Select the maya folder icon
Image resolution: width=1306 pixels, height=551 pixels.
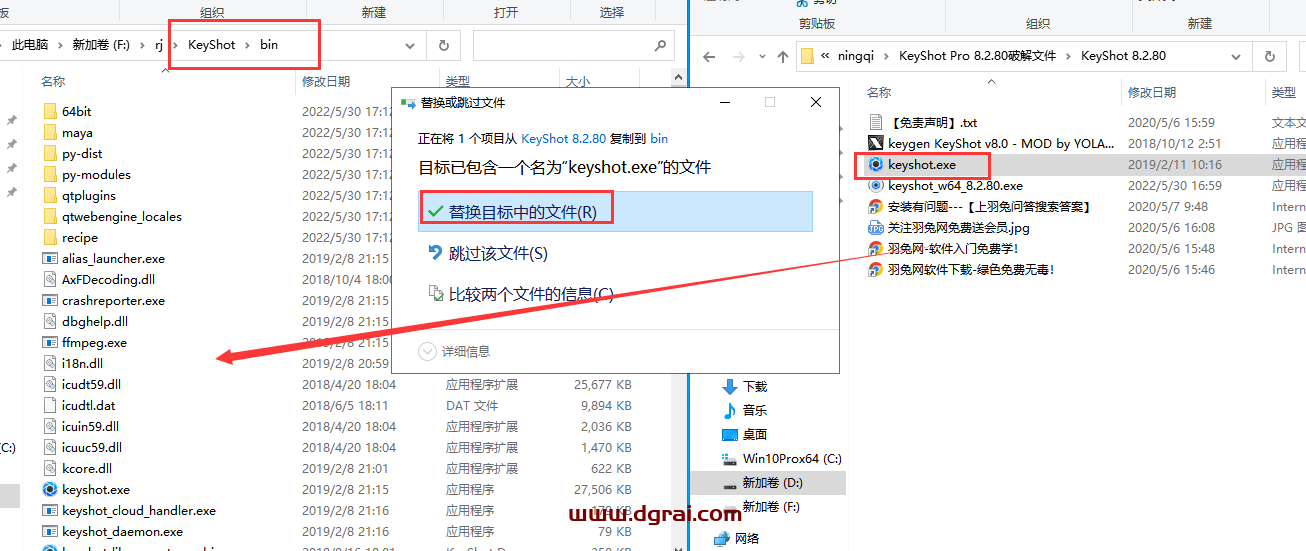pyautogui.click(x=50, y=132)
